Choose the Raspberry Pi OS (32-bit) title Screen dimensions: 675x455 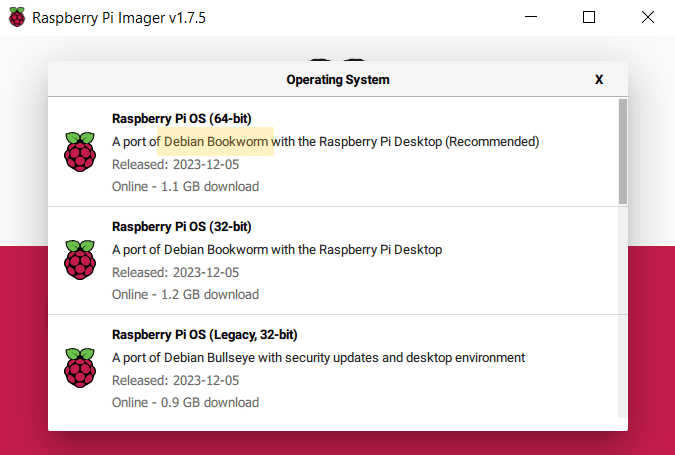pos(181,226)
